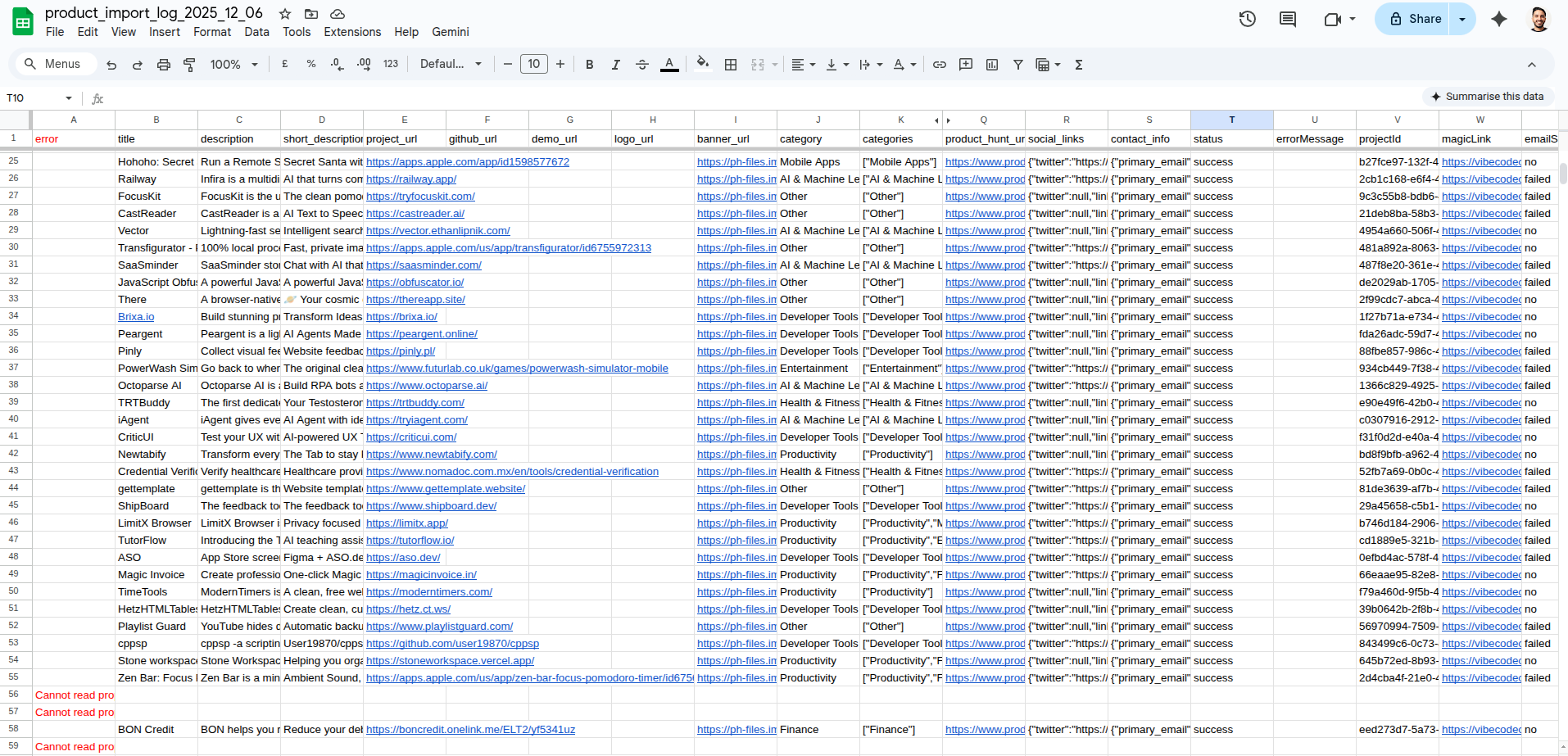Open the tryfocuskit.com link

click(x=420, y=197)
